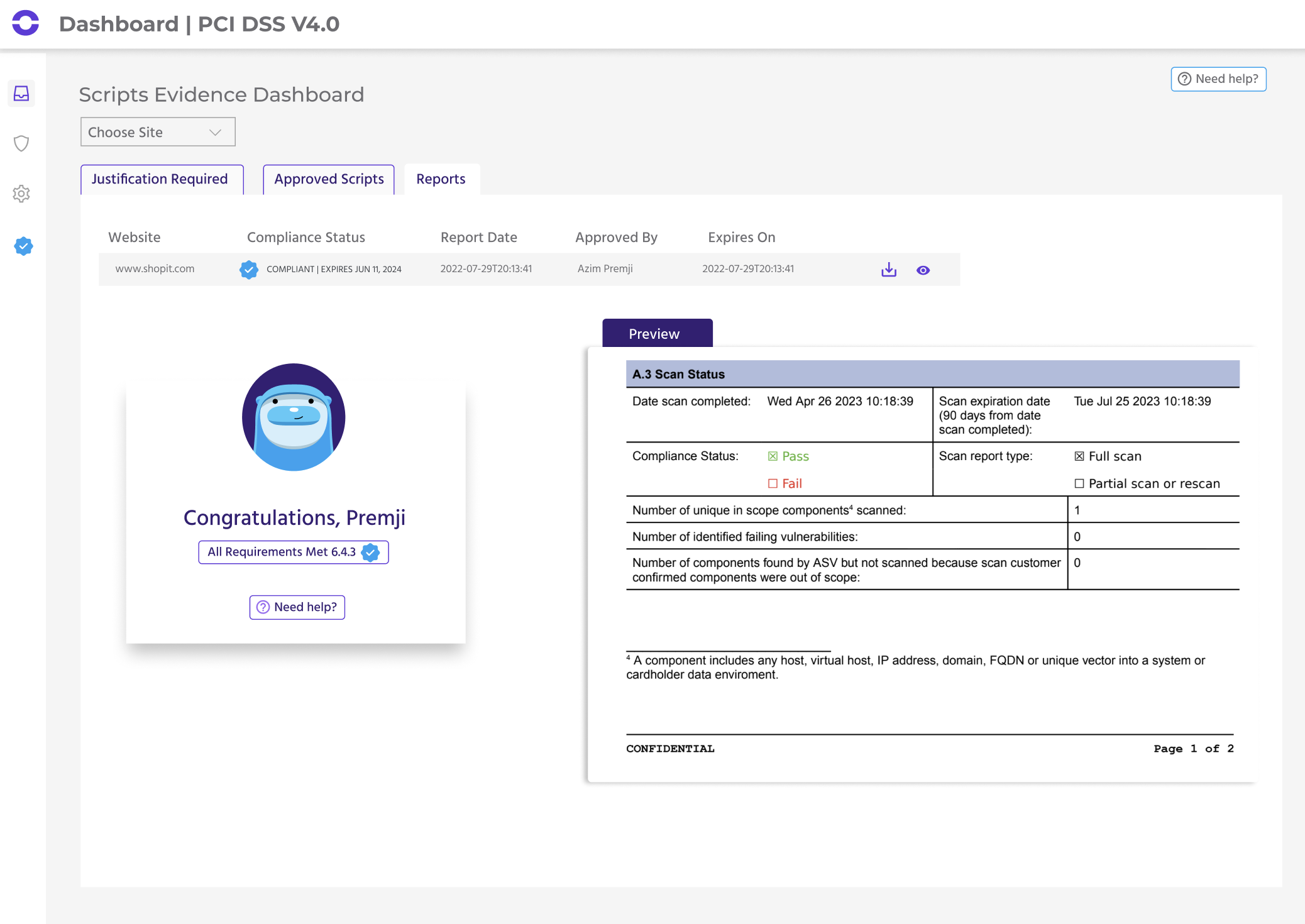1305x924 pixels.
Task: Check the Fail checkbox in report
Action: point(773,483)
